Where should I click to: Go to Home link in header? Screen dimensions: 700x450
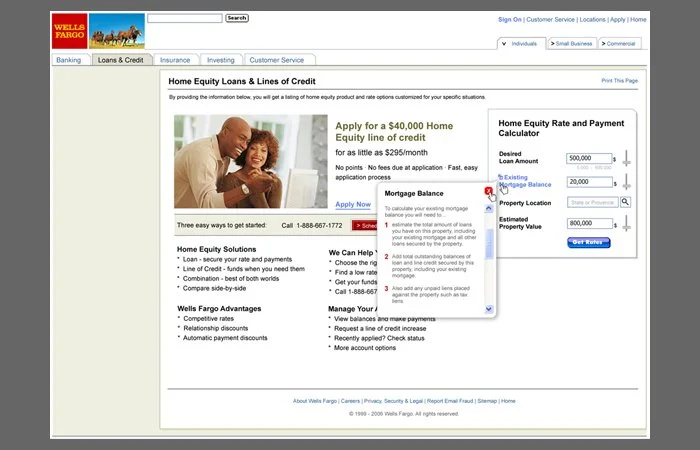coord(638,20)
